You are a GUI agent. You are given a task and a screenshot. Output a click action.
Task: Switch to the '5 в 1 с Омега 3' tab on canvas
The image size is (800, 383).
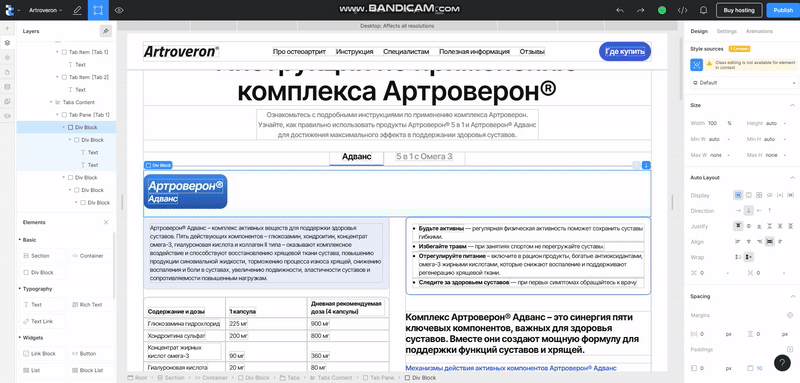click(424, 157)
